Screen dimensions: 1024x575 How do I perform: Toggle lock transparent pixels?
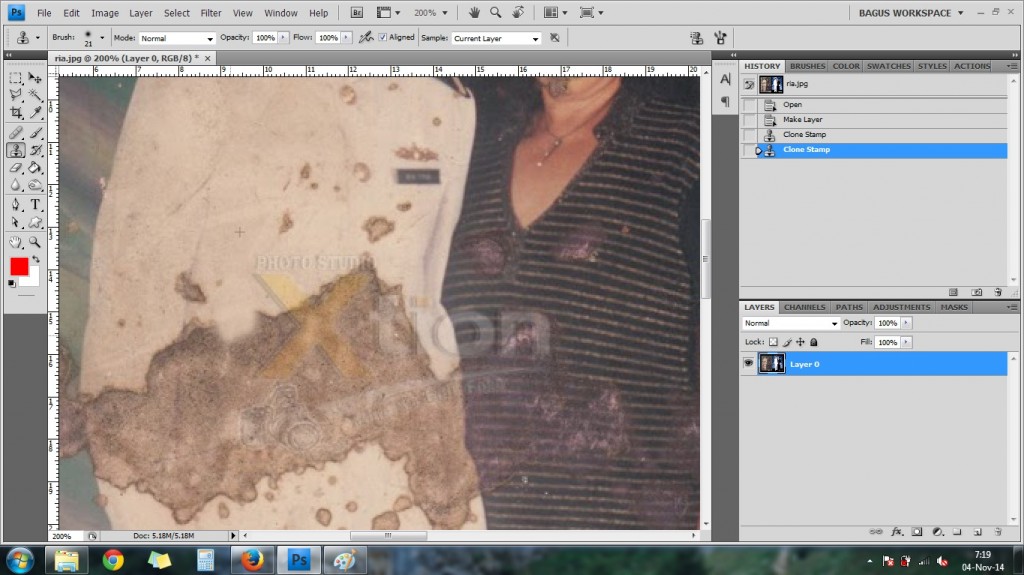773,342
